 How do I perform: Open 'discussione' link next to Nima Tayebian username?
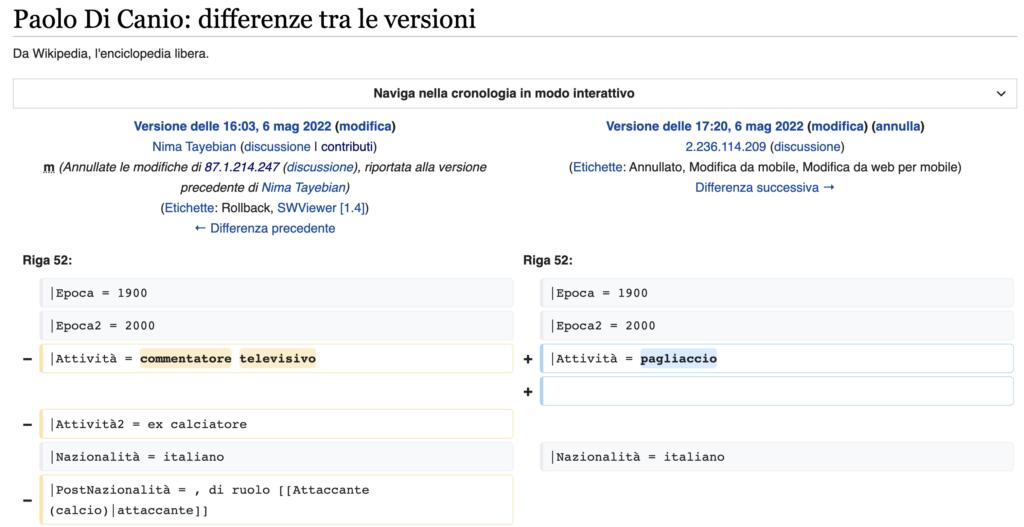[x=277, y=147]
